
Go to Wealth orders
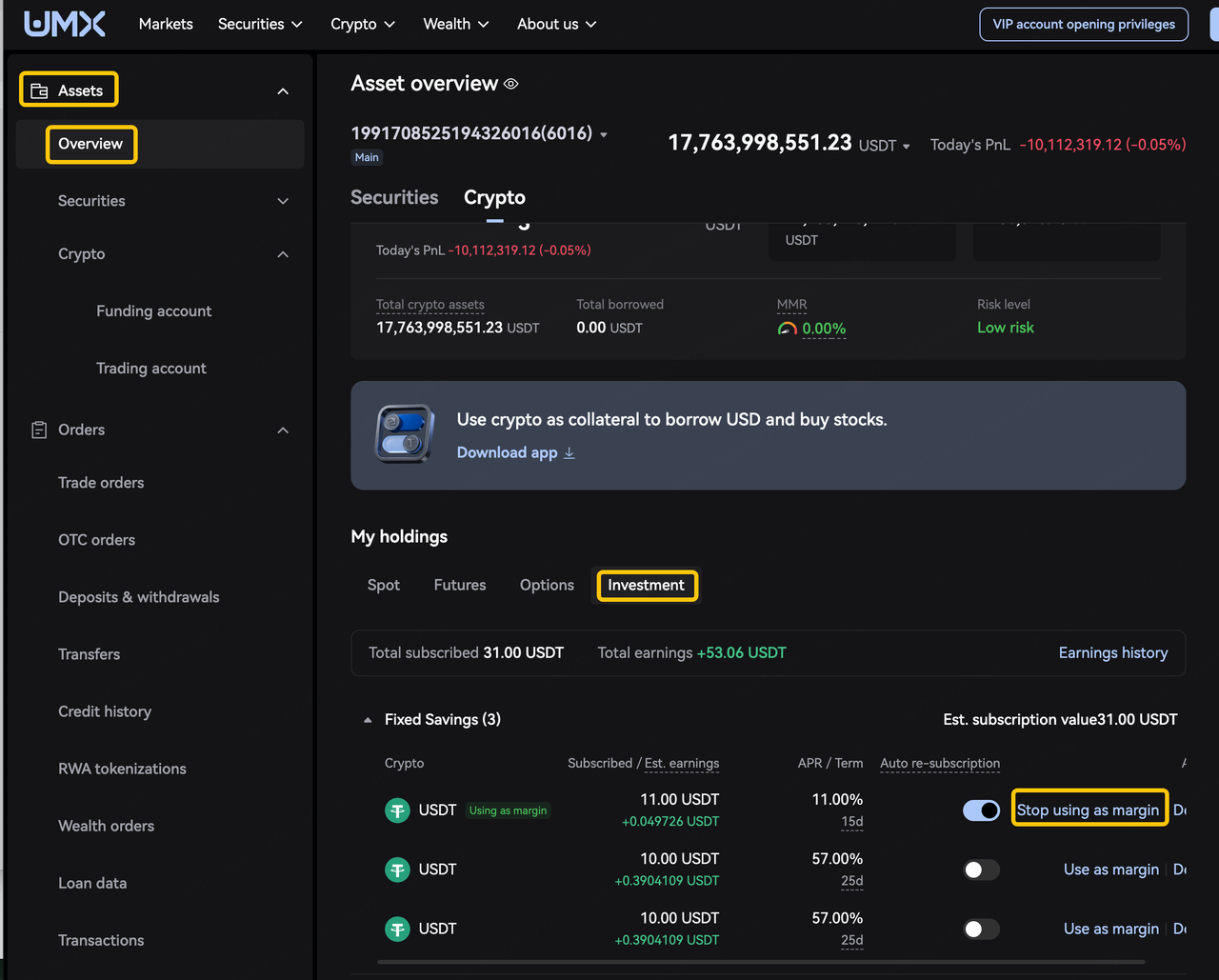(107, 826)
